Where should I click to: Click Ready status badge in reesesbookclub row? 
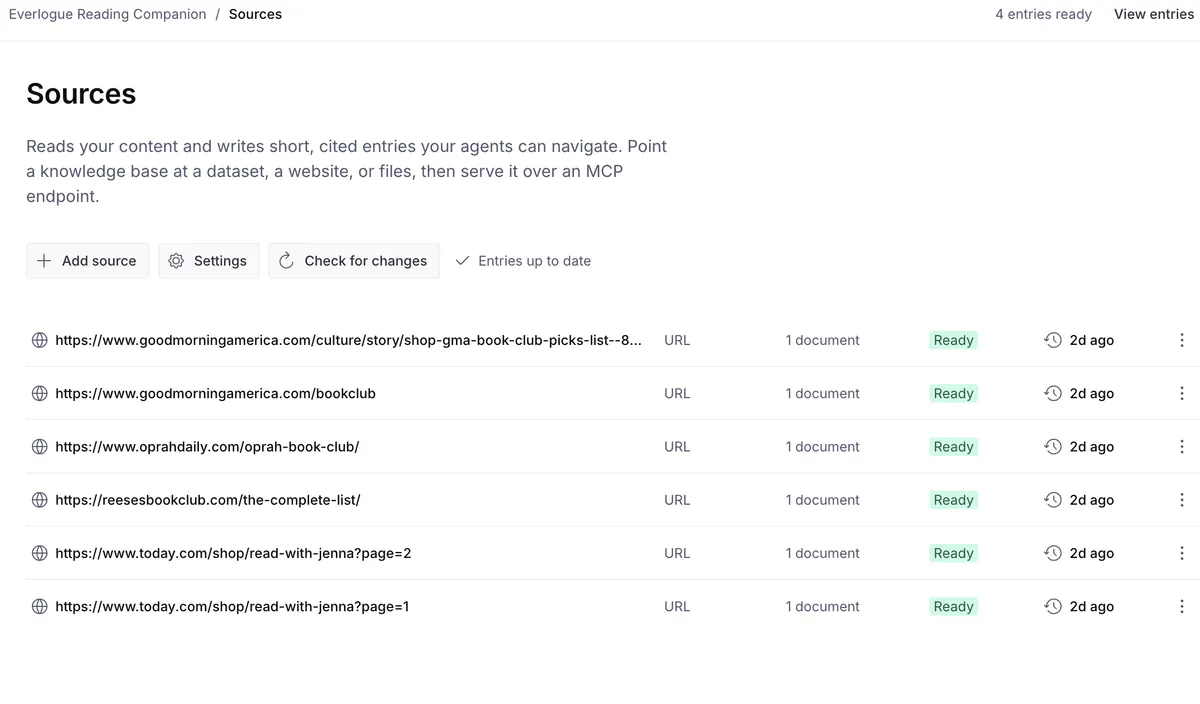(953, 499)
